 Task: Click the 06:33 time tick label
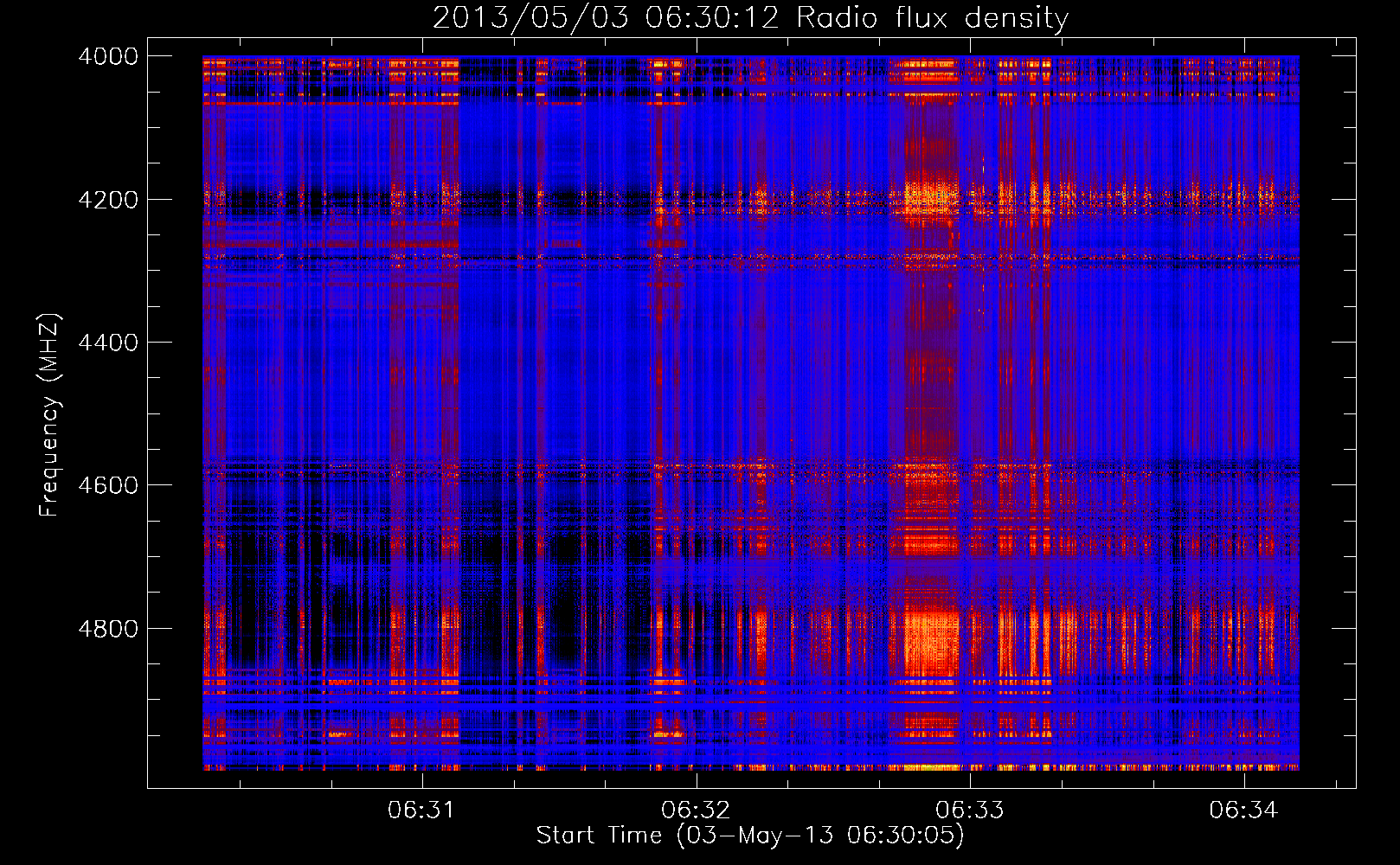pyautogui.click(x=970, y=810)
